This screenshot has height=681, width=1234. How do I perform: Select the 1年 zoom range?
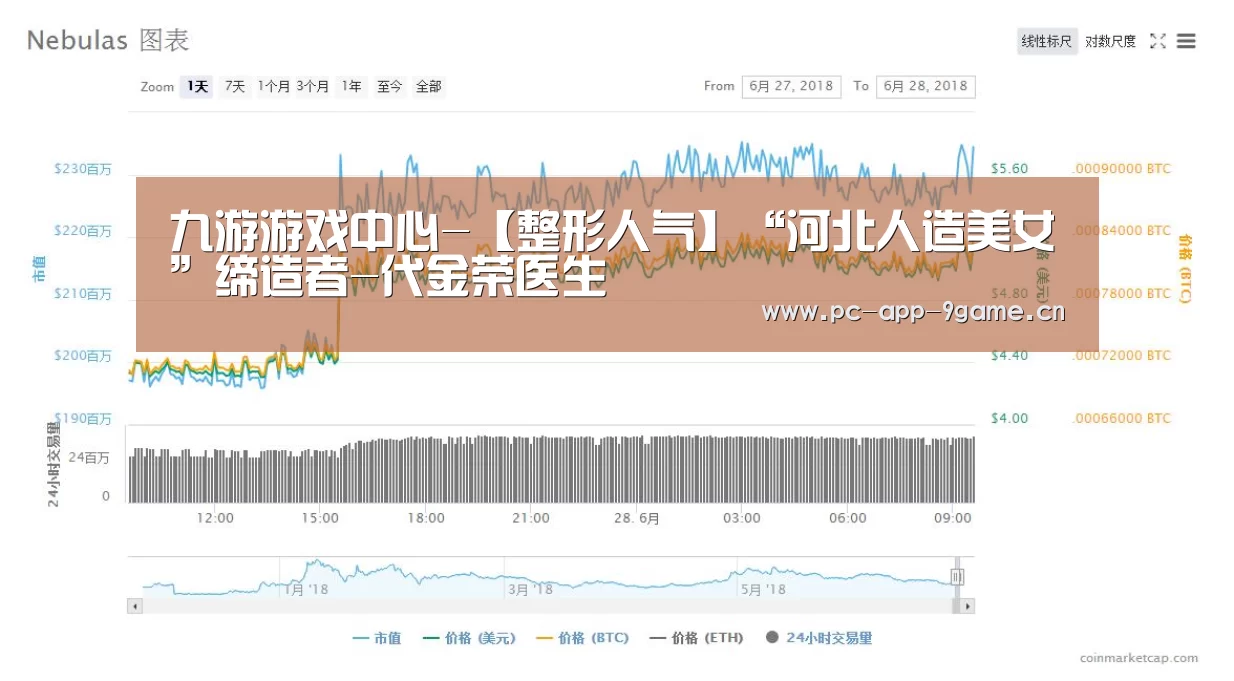pyautogui.click(x=352, y=87)
